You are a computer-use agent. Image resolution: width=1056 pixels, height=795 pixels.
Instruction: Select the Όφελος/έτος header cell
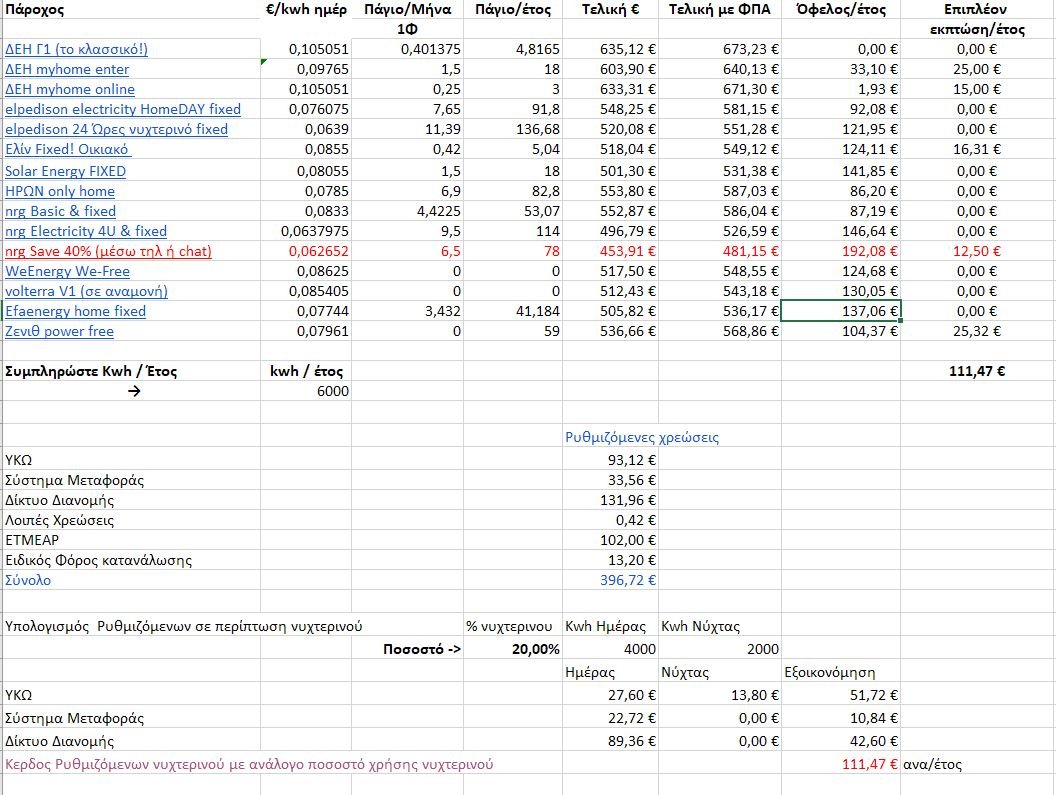tap(840, 9)
